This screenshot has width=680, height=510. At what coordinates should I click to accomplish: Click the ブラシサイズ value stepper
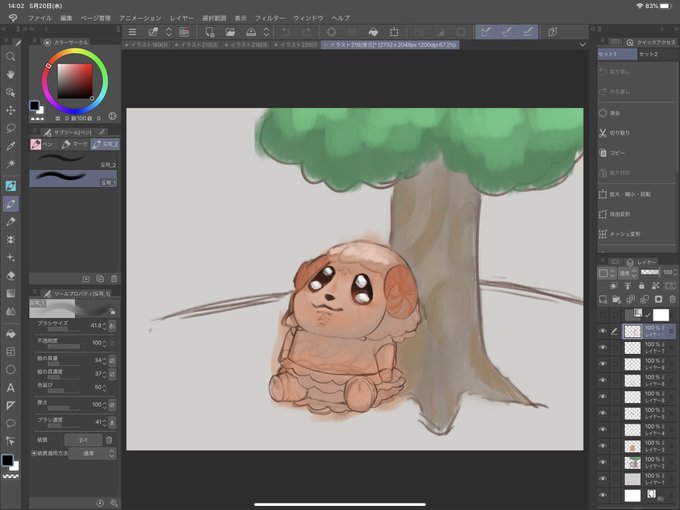coord(105,325)
